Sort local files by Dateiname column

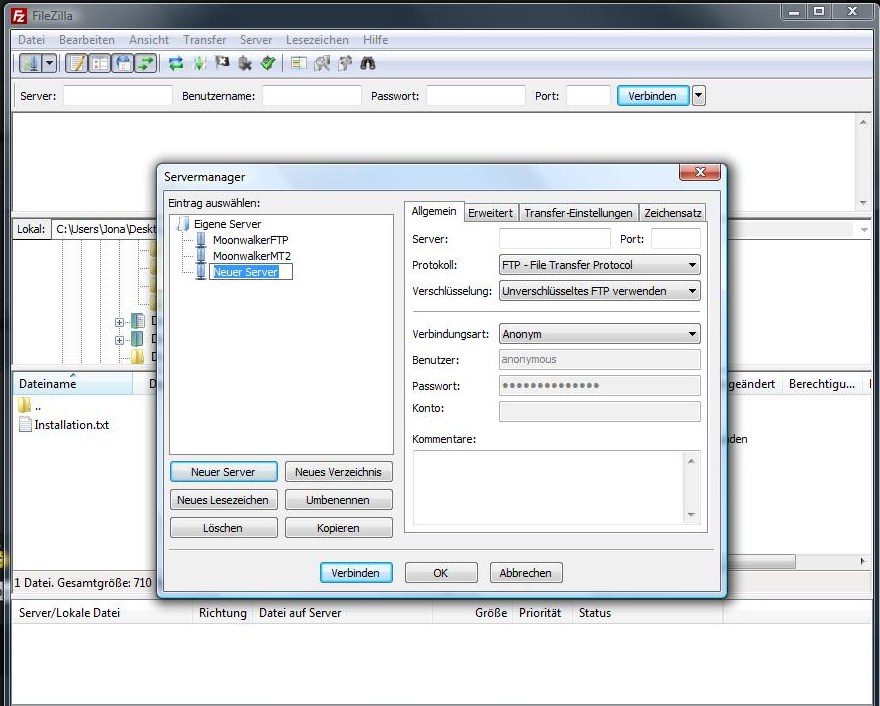(72, 384)
